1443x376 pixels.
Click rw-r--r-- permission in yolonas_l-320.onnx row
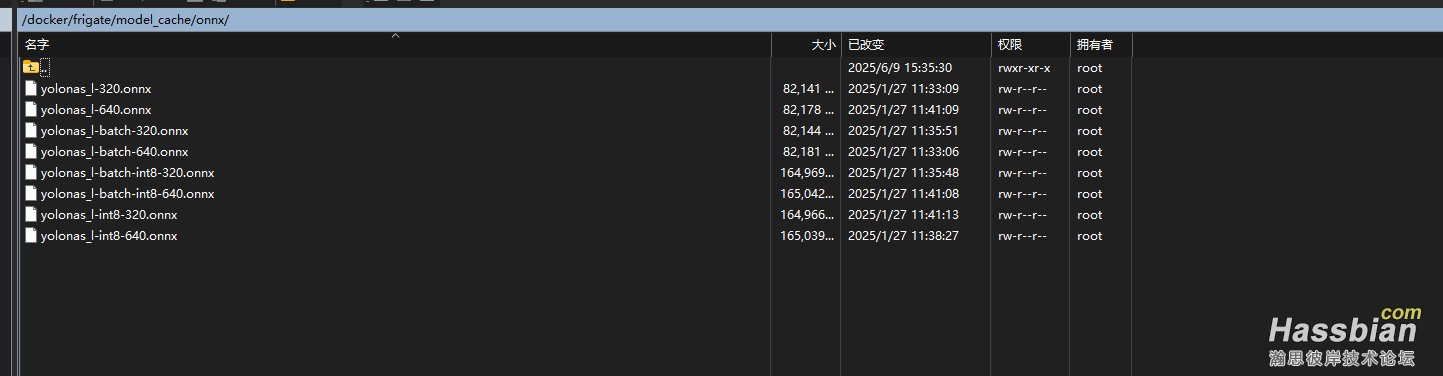[1022, 89]
